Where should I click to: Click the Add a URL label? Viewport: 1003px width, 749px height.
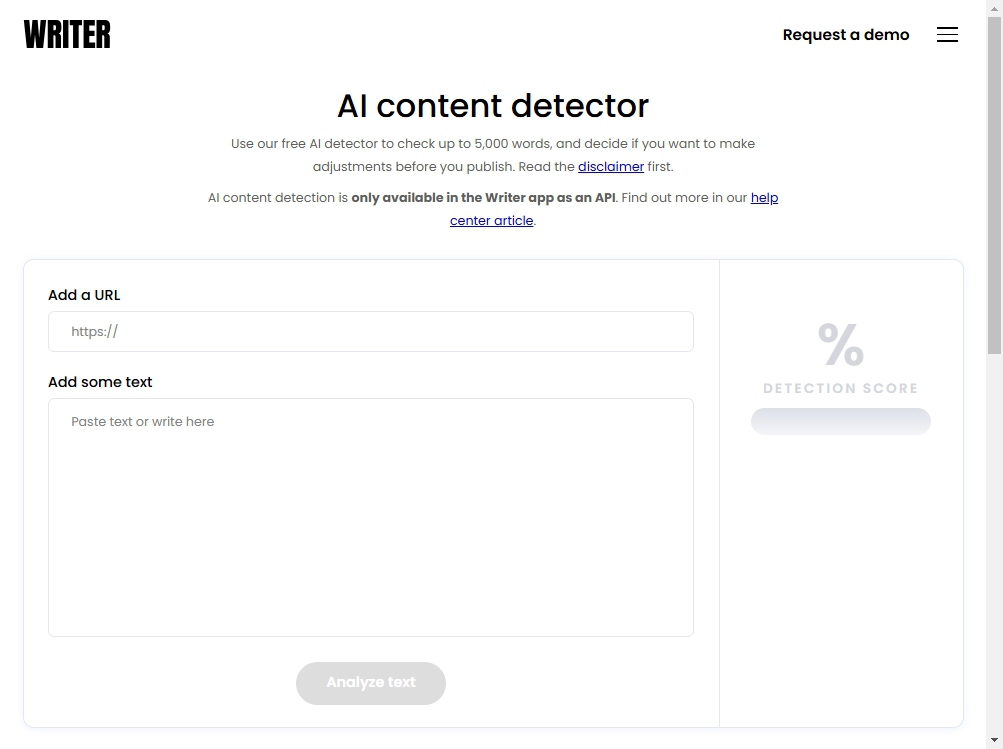[84, 295]
